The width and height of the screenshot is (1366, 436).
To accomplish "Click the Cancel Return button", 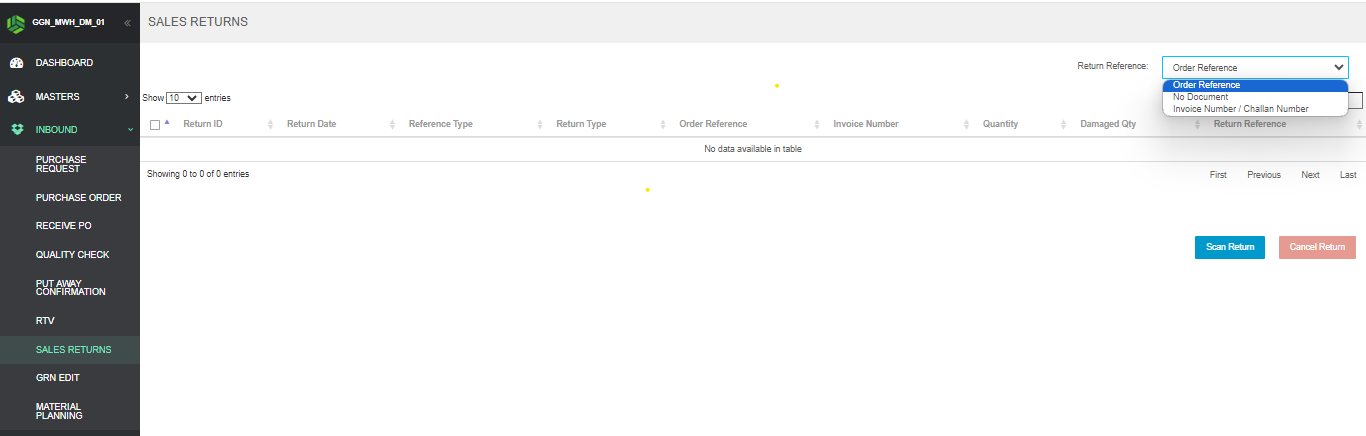I will [1317, 247].
